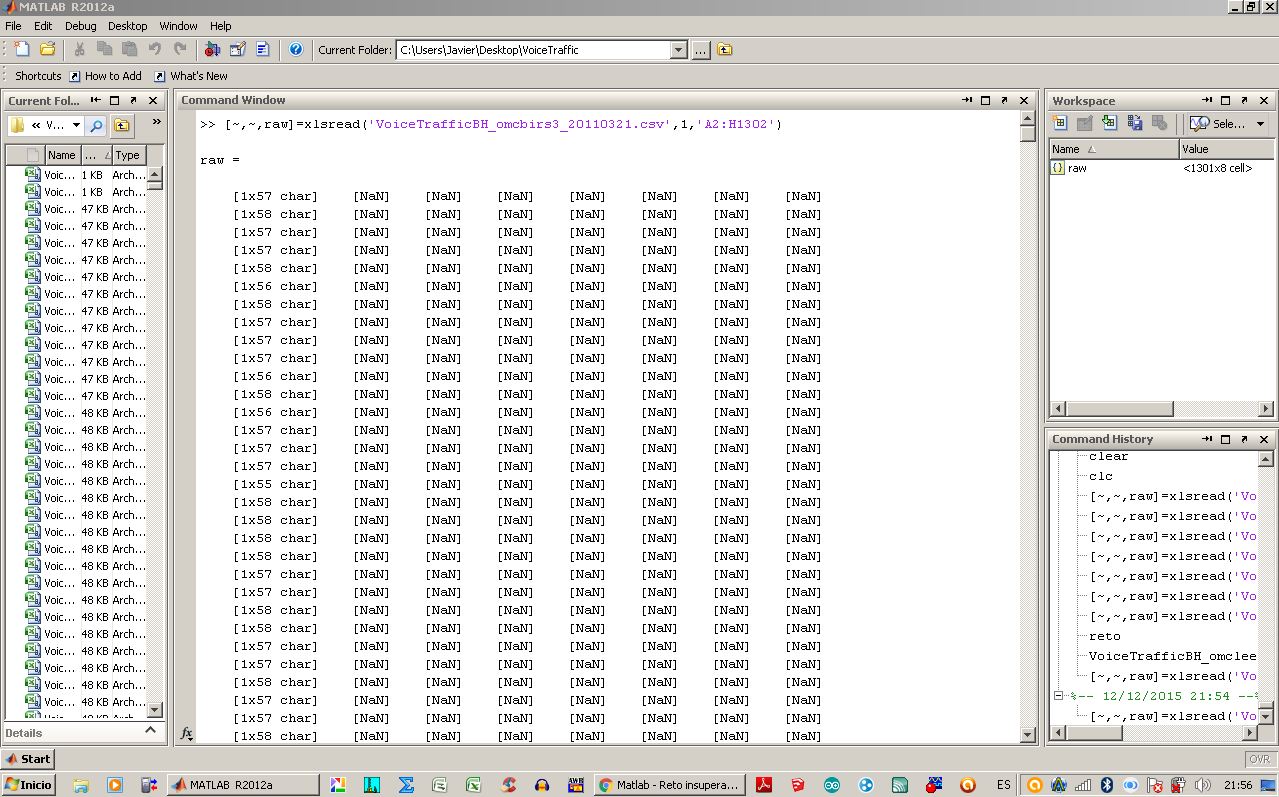Collapse the 12/12/2015 21:54 history session
This screenshot has height=797, width=1279.
click(1058, 696)
